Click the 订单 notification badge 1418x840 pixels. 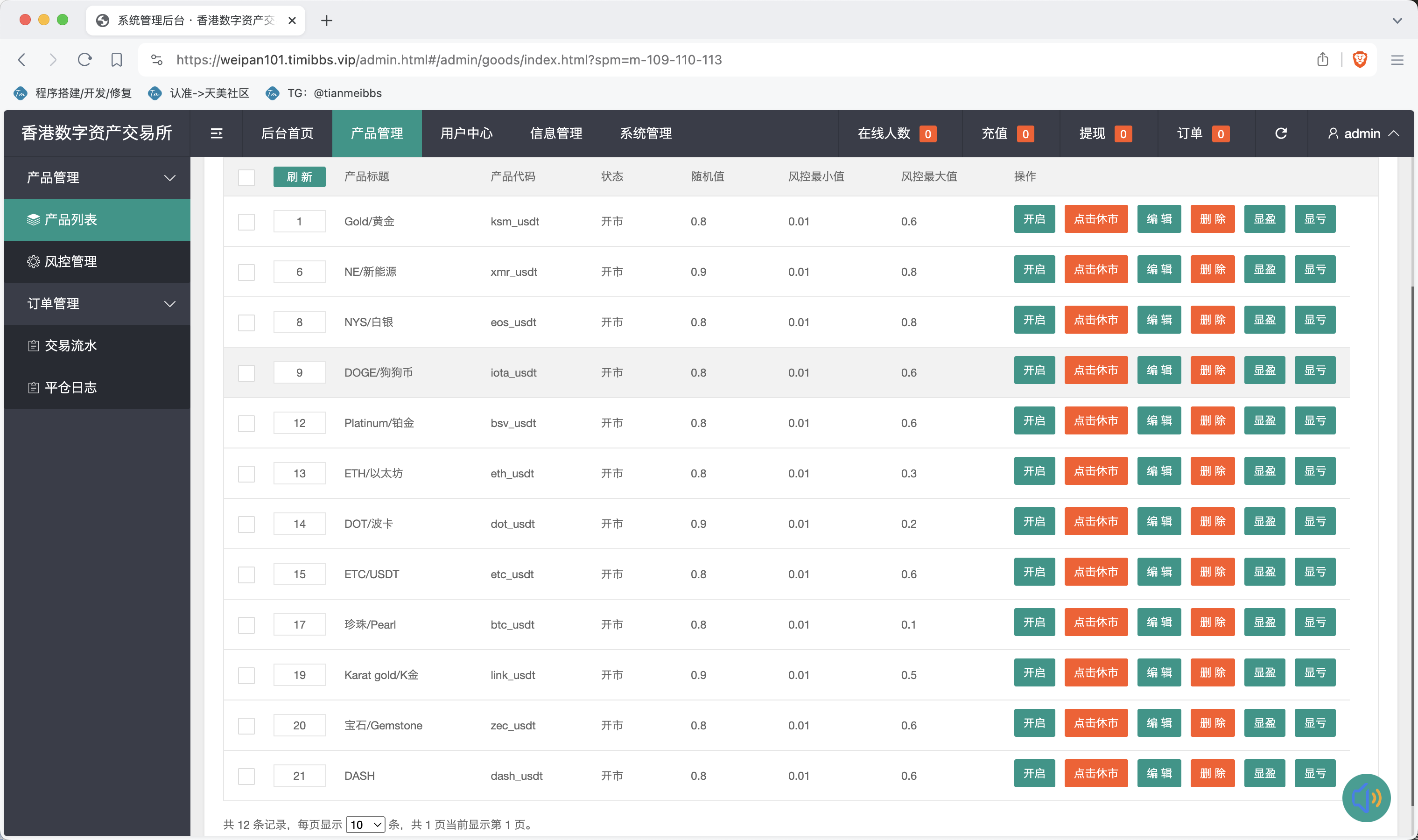coord(1221,133)
